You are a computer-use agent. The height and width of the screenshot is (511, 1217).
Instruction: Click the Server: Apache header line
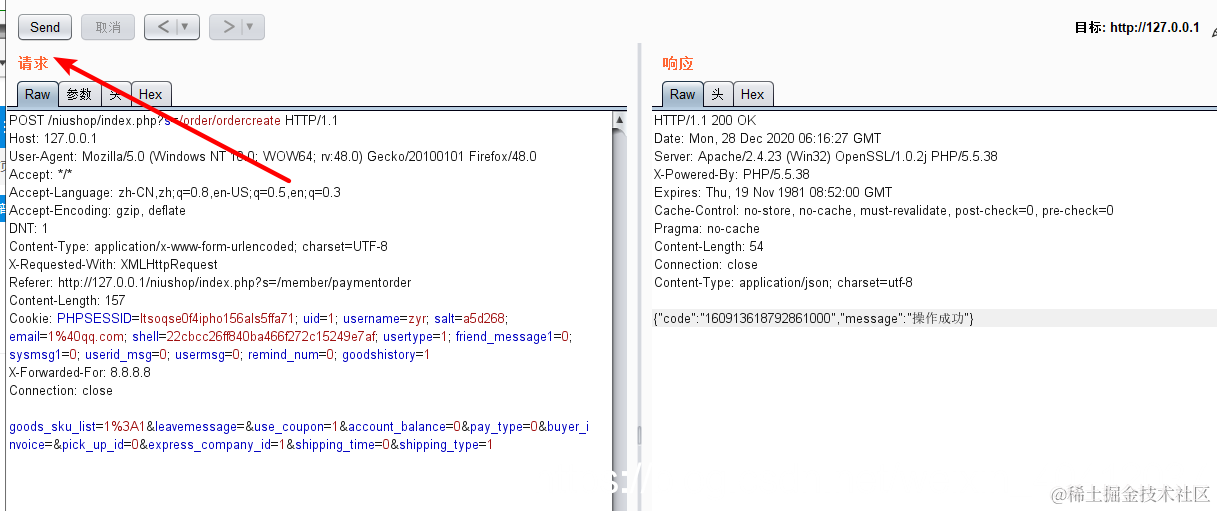pos(825,156)
